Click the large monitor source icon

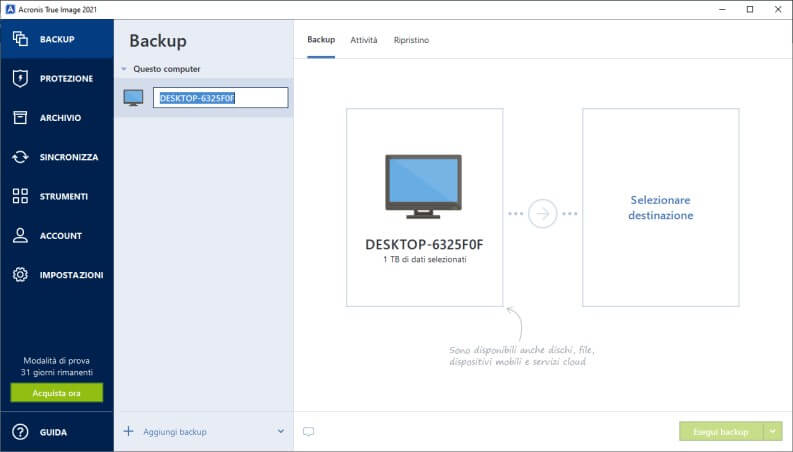[423, 187]
